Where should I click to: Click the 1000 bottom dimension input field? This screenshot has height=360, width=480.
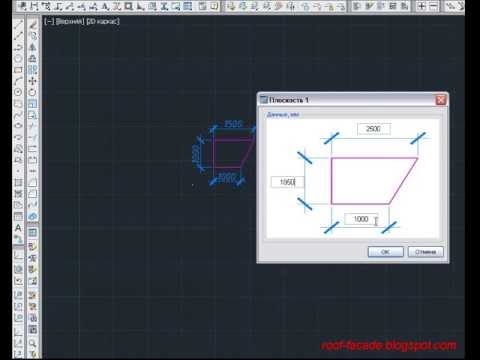tap(361, 219)
